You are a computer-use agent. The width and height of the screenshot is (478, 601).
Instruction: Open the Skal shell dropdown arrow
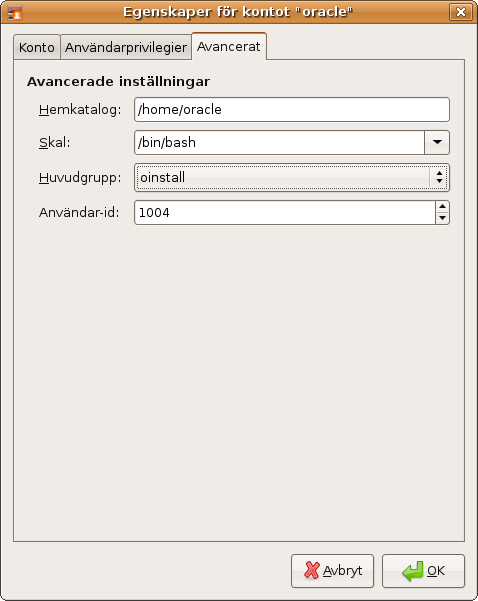[x=437, y=142]
